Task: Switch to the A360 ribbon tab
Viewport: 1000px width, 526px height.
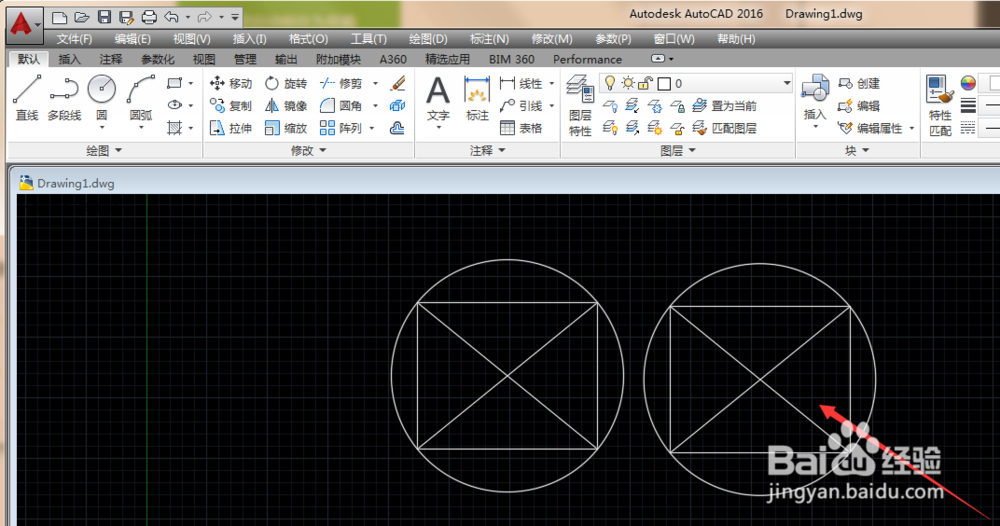Action: (393, 59)
